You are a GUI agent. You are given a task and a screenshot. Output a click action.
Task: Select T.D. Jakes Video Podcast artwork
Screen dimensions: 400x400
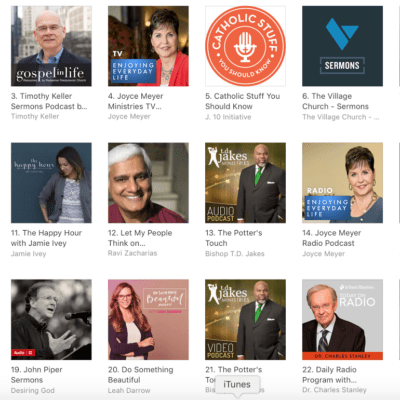pos(245,319)
